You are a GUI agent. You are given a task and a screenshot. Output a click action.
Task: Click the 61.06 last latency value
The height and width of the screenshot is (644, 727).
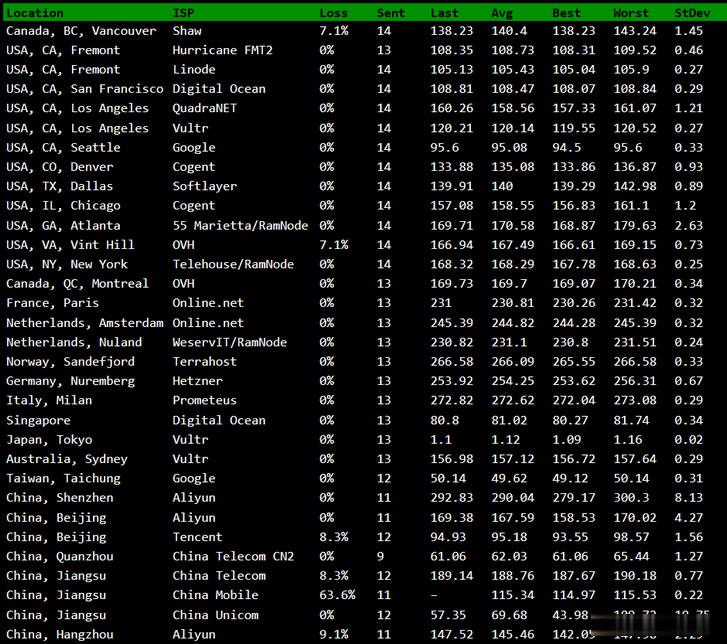448,556
